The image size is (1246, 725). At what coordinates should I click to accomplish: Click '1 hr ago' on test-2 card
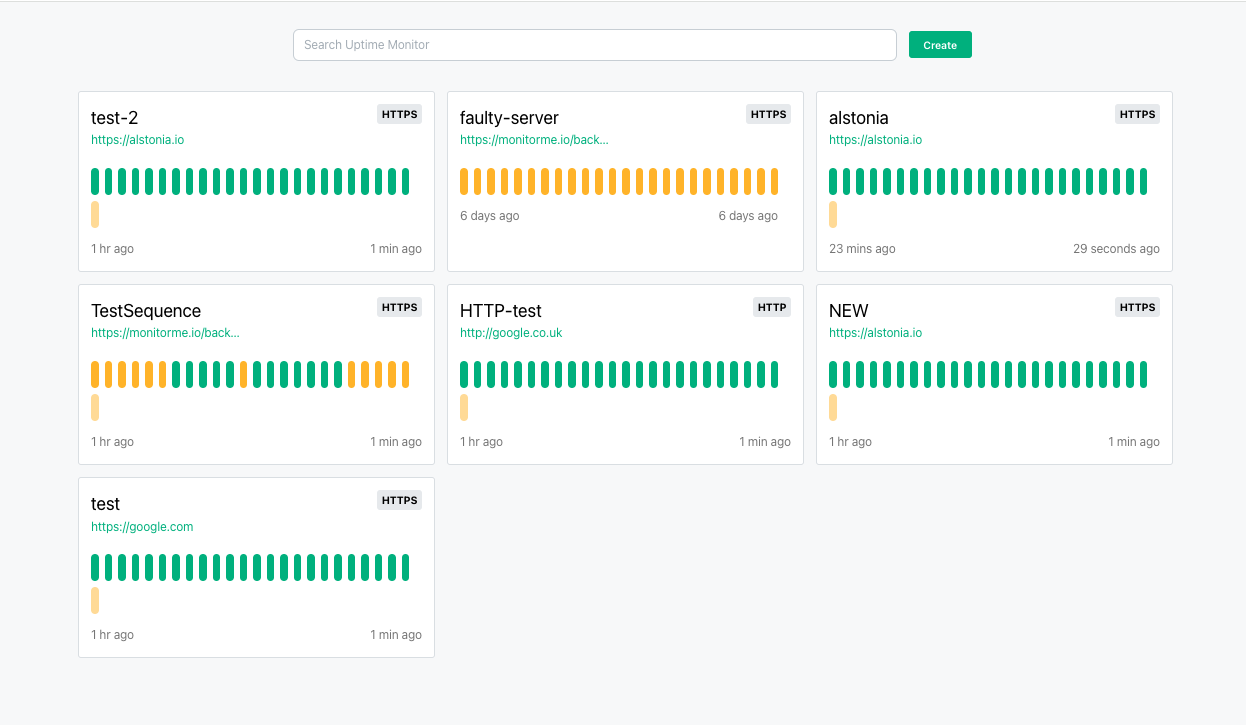tap(112, 249)
